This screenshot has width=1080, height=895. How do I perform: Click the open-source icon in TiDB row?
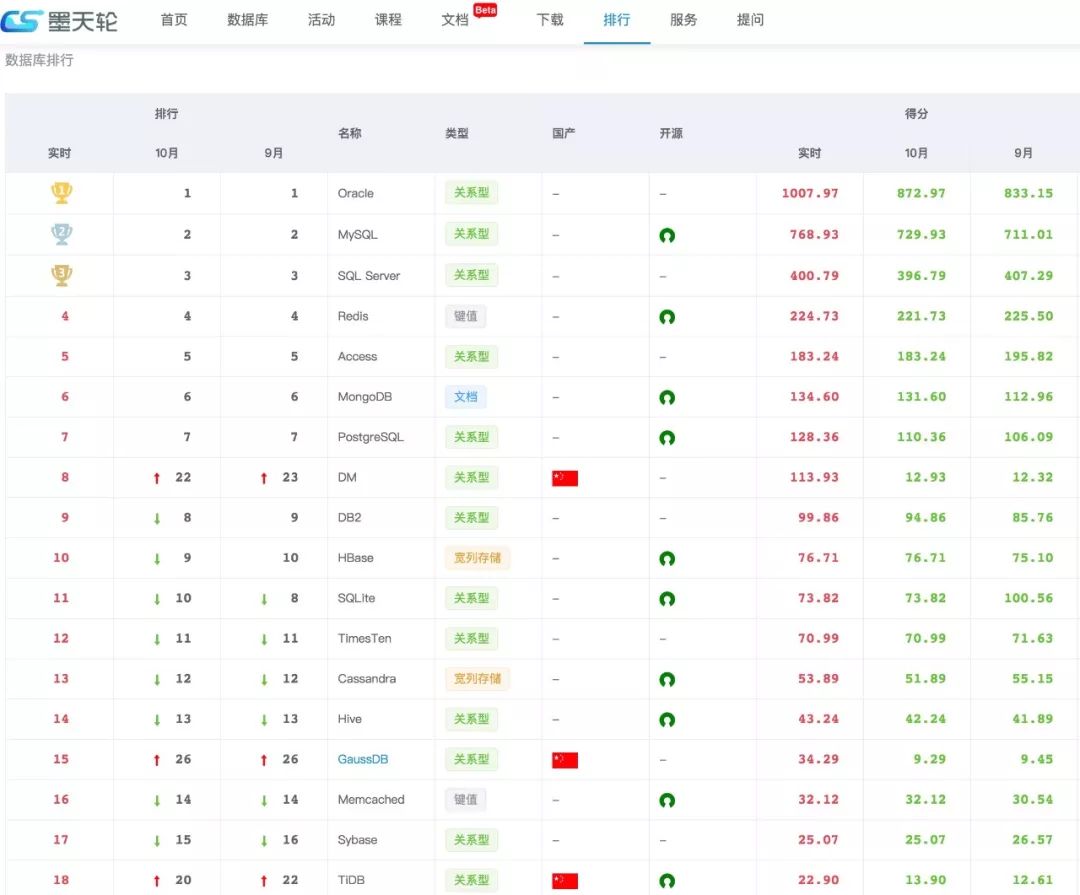[667, 881]
